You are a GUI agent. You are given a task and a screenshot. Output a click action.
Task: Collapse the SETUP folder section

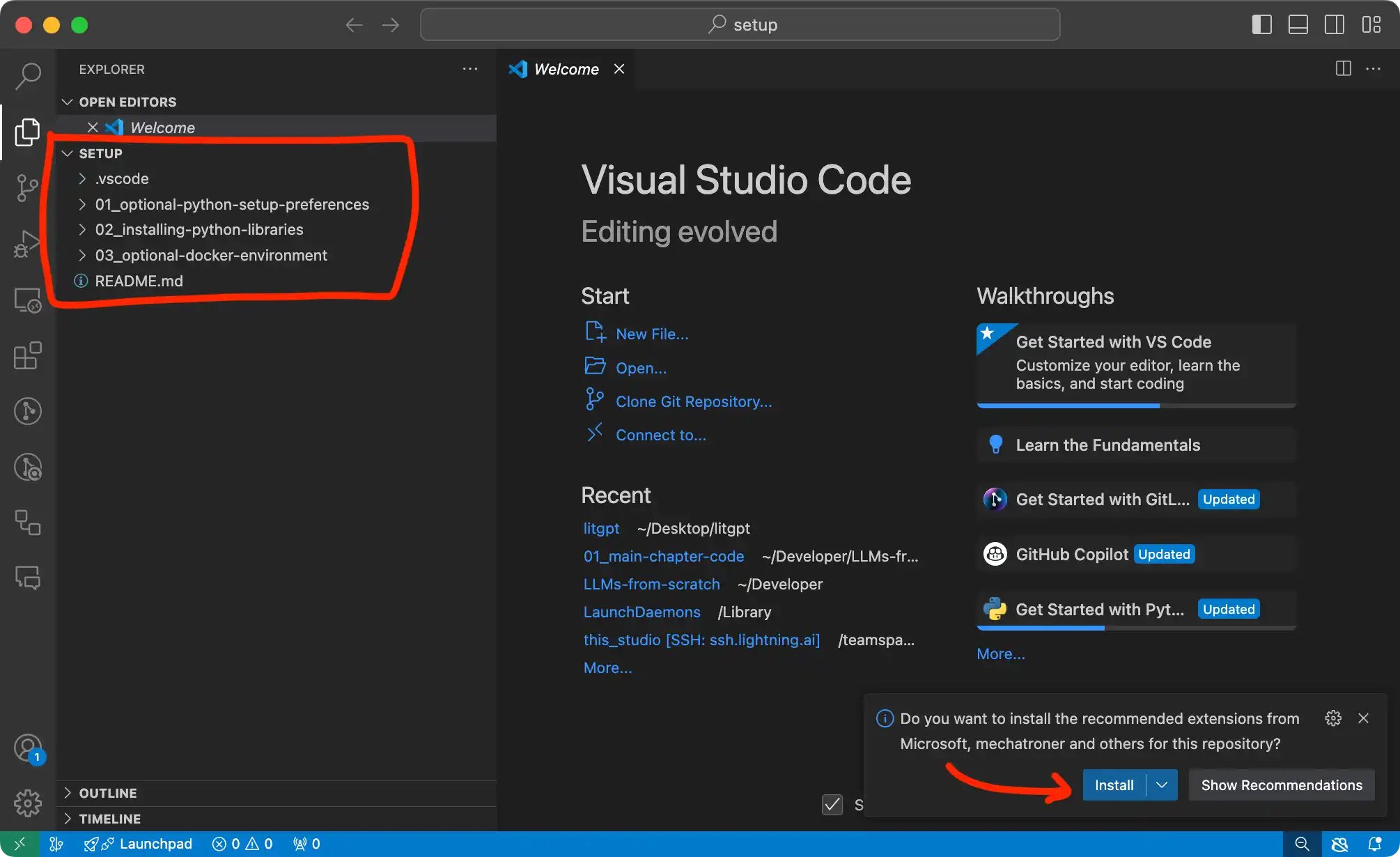pos(68,153)
